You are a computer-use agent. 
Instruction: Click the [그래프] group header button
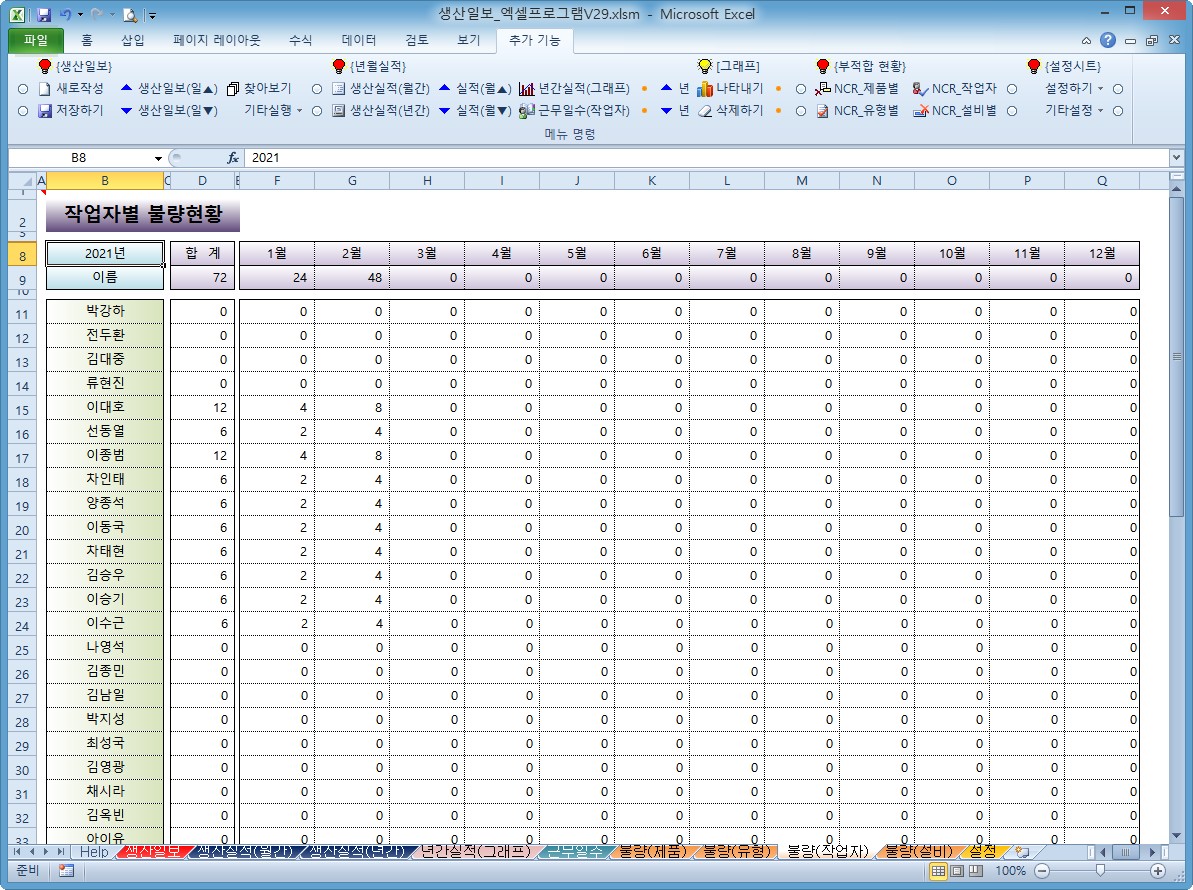[x=728, y=67]
